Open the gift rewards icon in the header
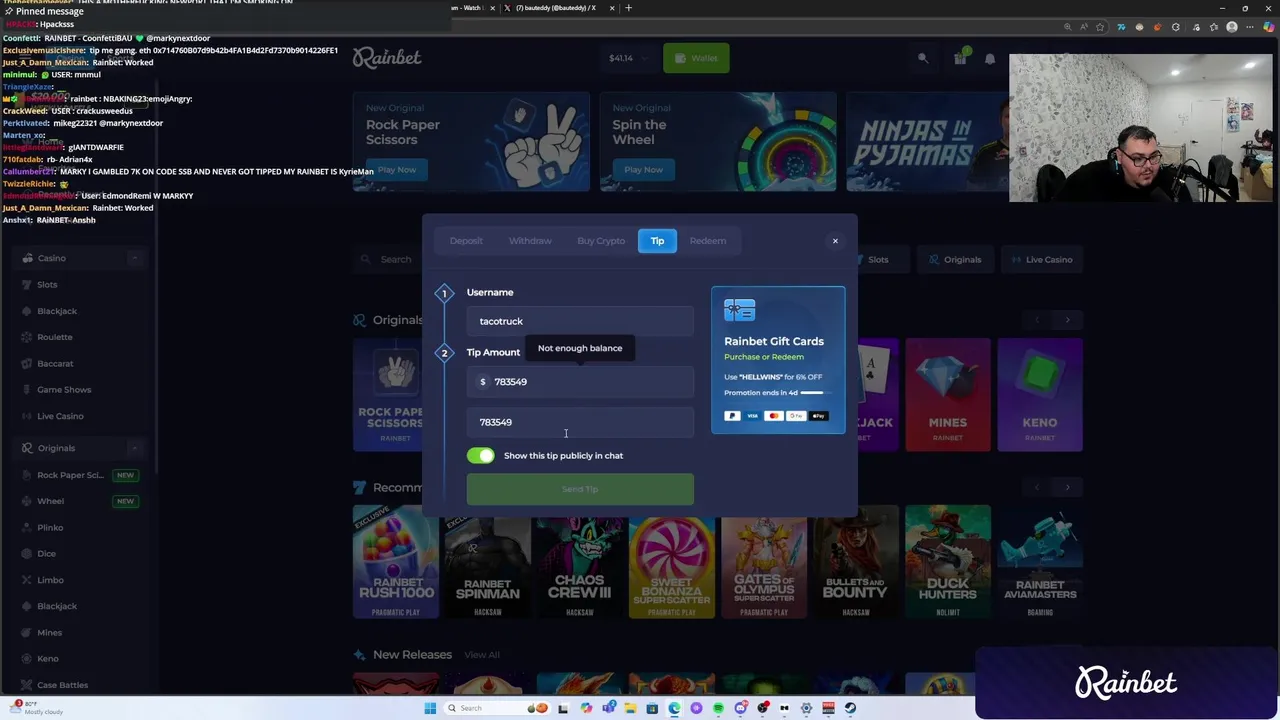Image resolution: width=1280 pixels, height=720 pixels. 960,58
